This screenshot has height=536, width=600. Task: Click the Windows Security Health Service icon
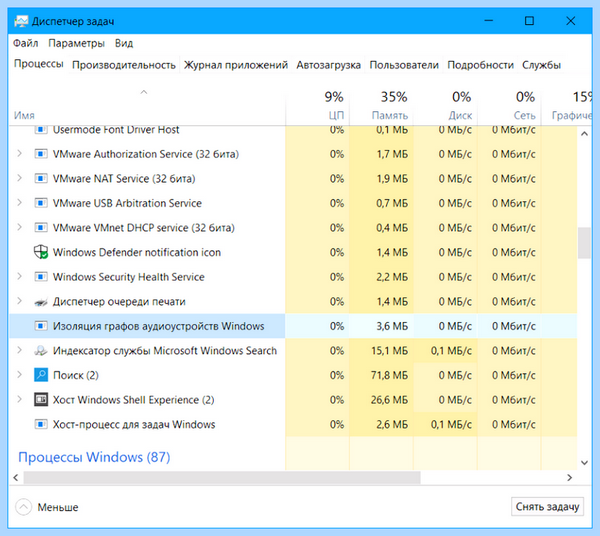41,277
